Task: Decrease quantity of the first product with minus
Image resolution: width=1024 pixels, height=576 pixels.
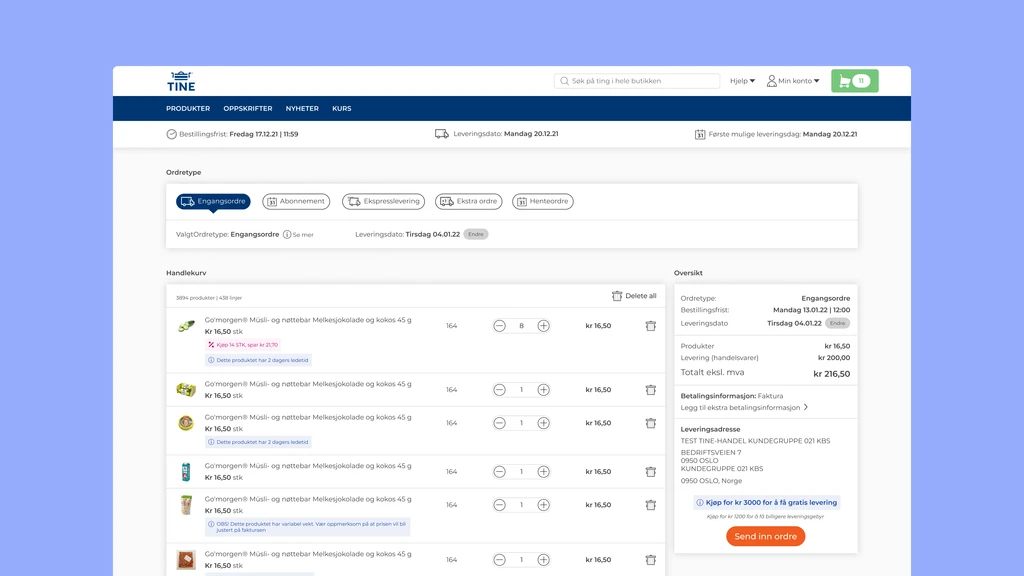Action: click(x=500, y=326)
